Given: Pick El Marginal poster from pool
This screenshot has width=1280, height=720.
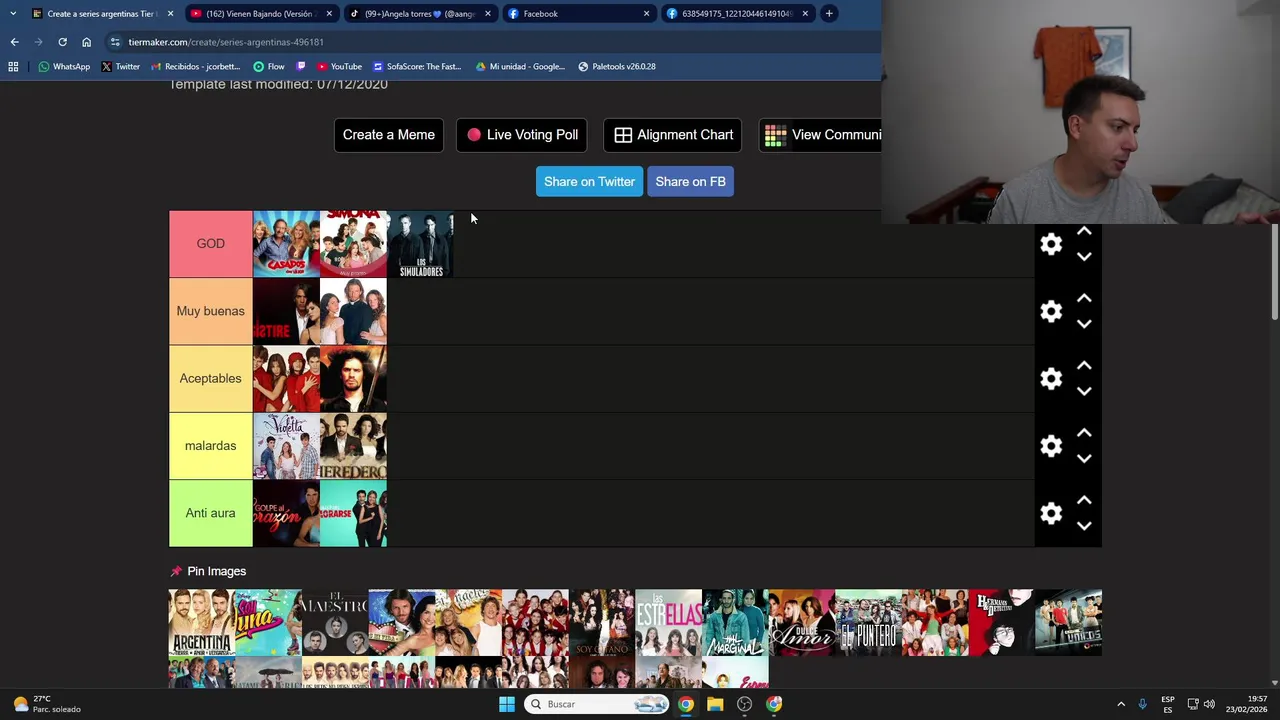Looking at the screenshot, I should (x=735, y=622).
